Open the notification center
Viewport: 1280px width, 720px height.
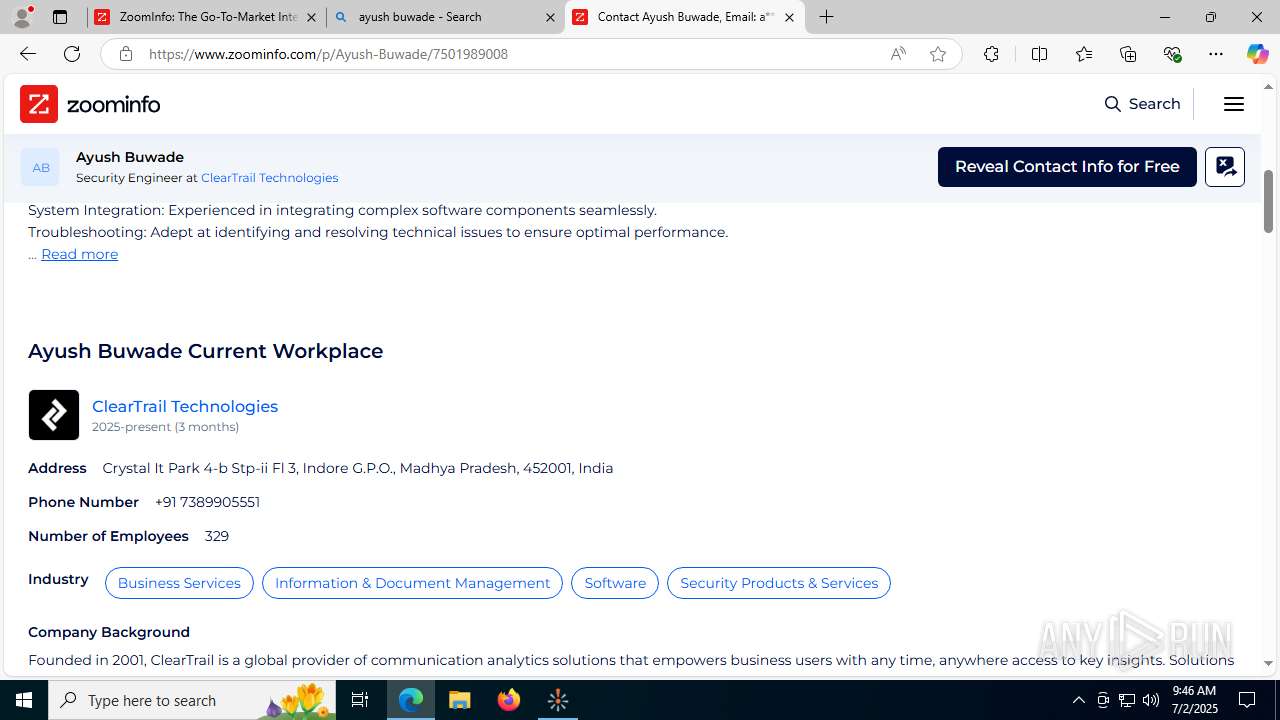point(1247,700)
